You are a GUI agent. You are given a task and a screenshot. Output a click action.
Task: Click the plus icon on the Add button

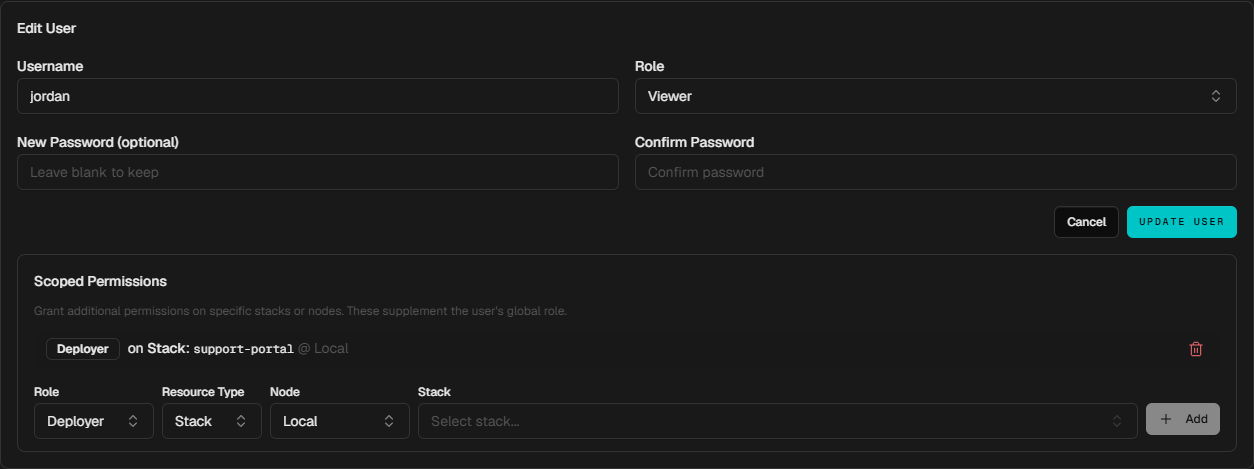(1166, 419)
